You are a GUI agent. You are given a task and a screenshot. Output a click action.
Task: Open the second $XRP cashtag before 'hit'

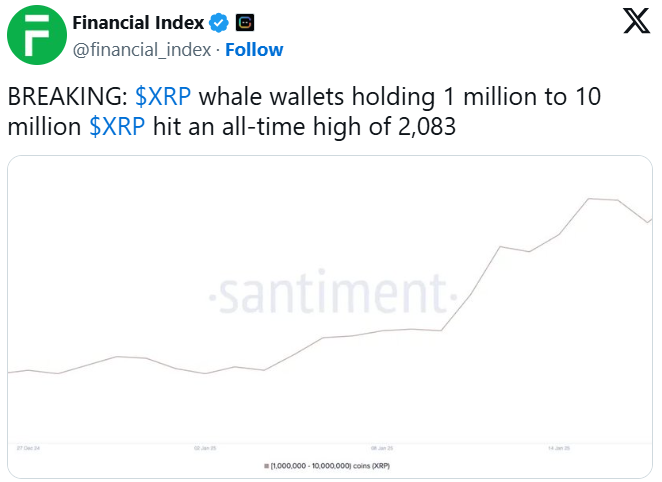pyautogui.click(x=119, y=128)
